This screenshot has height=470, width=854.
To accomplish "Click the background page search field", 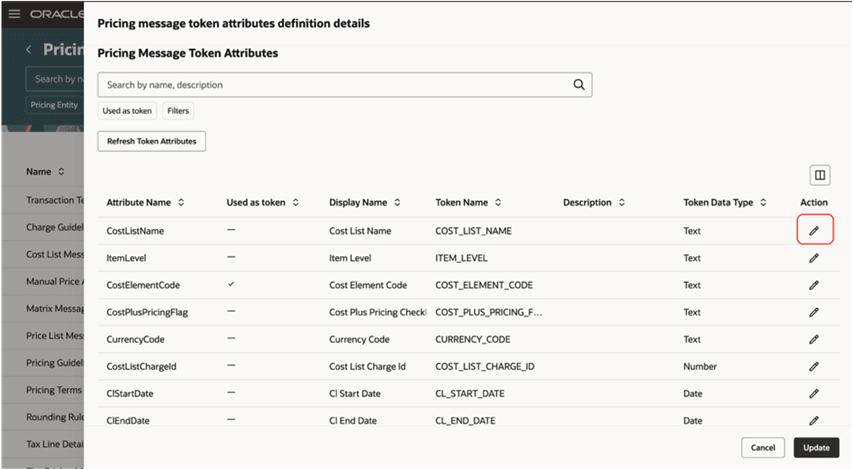I will [x=54, y=79].
